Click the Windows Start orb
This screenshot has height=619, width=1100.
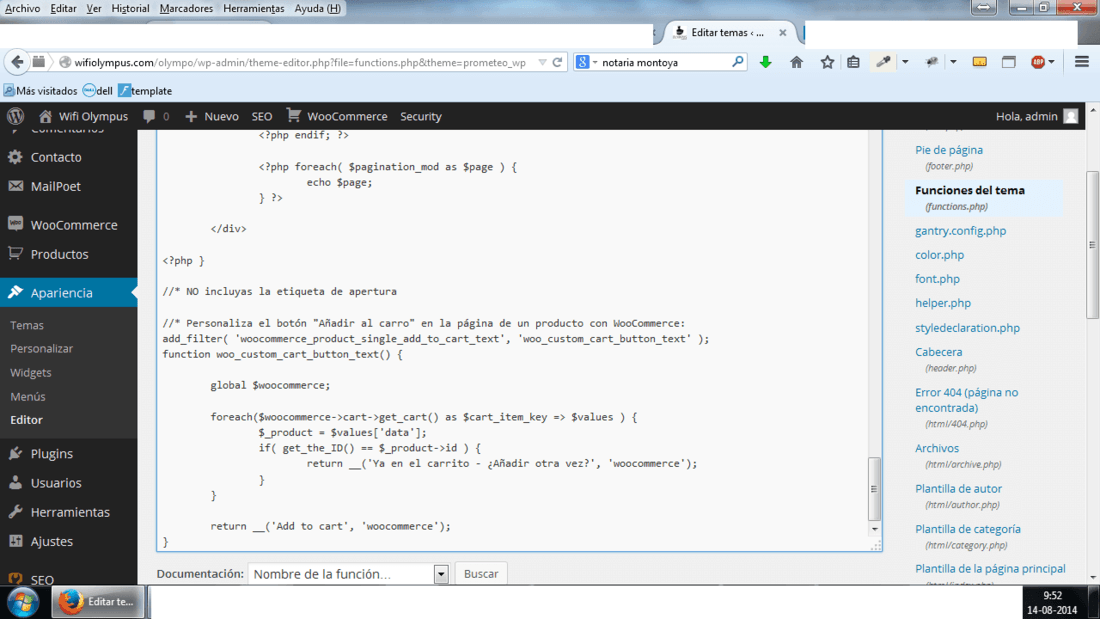pyautogui.click(x=22, y=602)
